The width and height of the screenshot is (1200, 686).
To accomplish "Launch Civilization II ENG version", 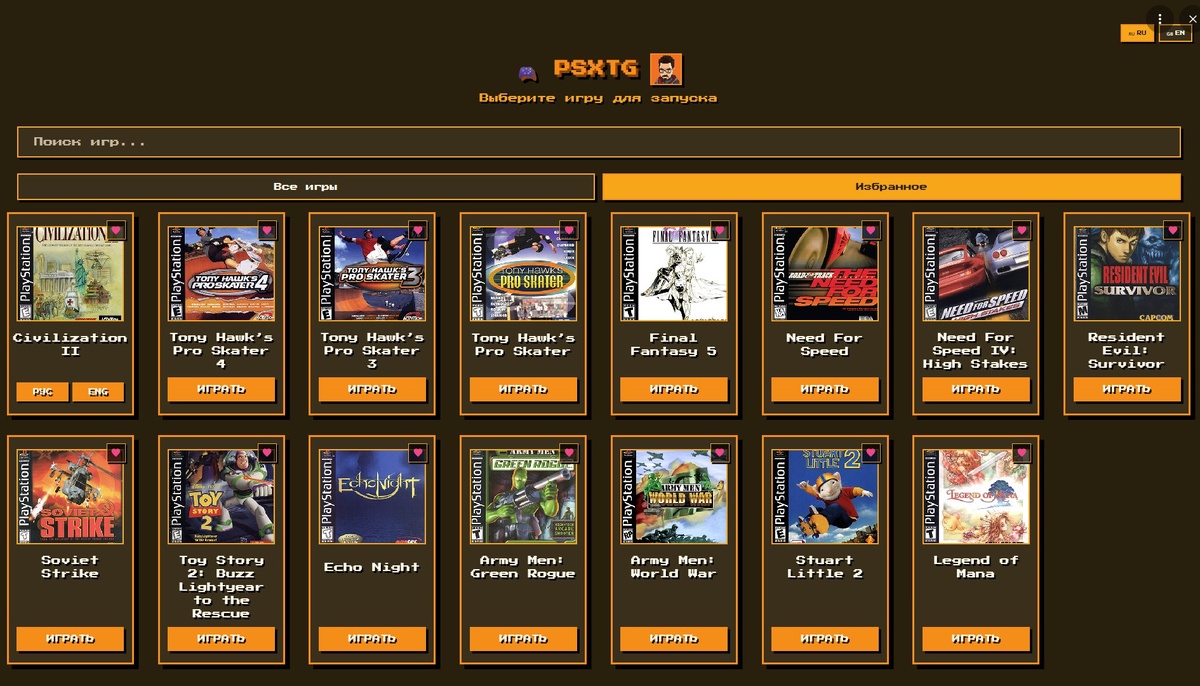I will pos(98,392).
